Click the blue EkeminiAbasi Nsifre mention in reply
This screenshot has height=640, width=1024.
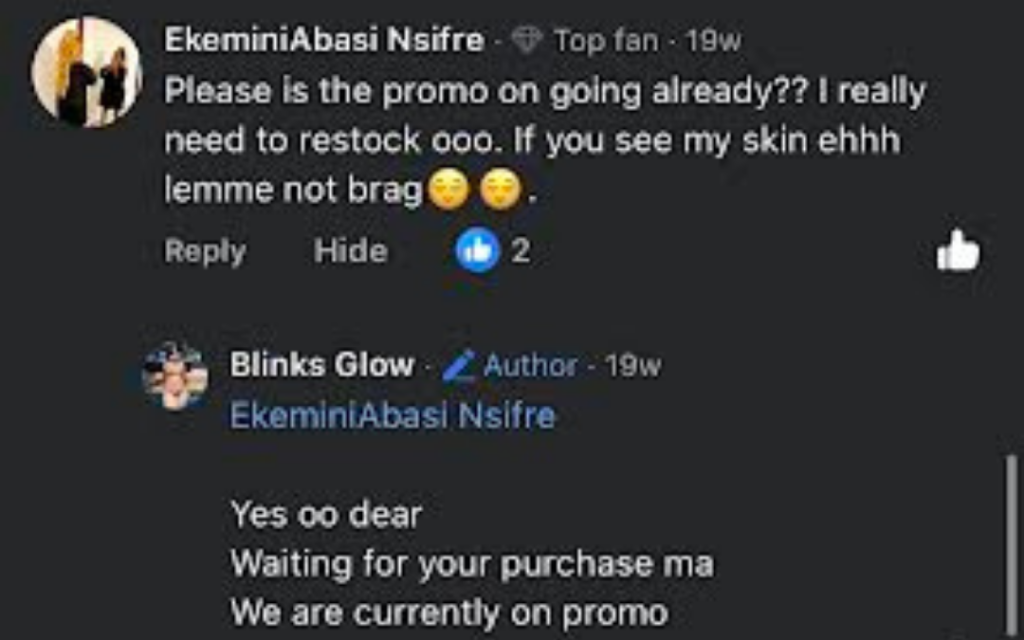coord(392,415)
